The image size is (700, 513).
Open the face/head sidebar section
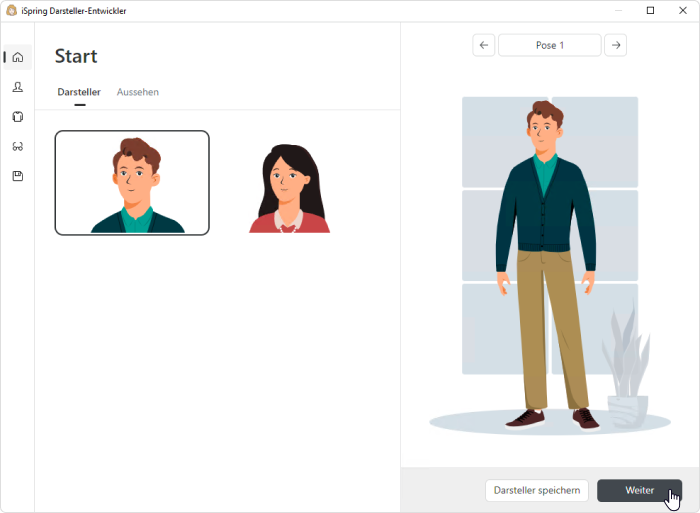click(18, 87)
